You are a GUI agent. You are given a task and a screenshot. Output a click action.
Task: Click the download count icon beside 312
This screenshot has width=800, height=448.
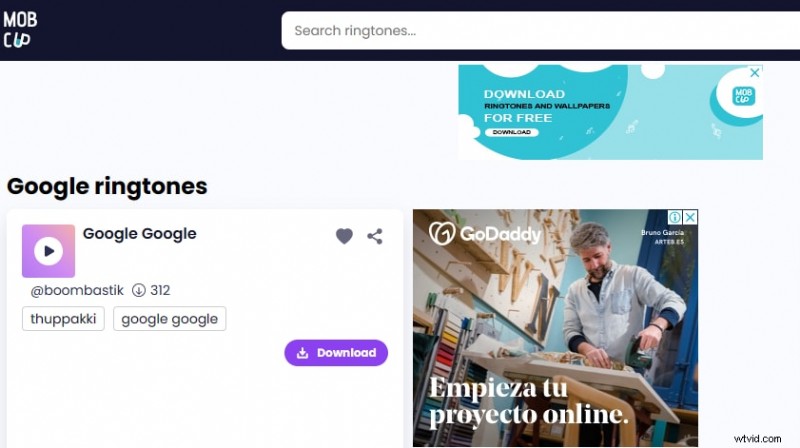pyautogui.click(x=139, y=290)
